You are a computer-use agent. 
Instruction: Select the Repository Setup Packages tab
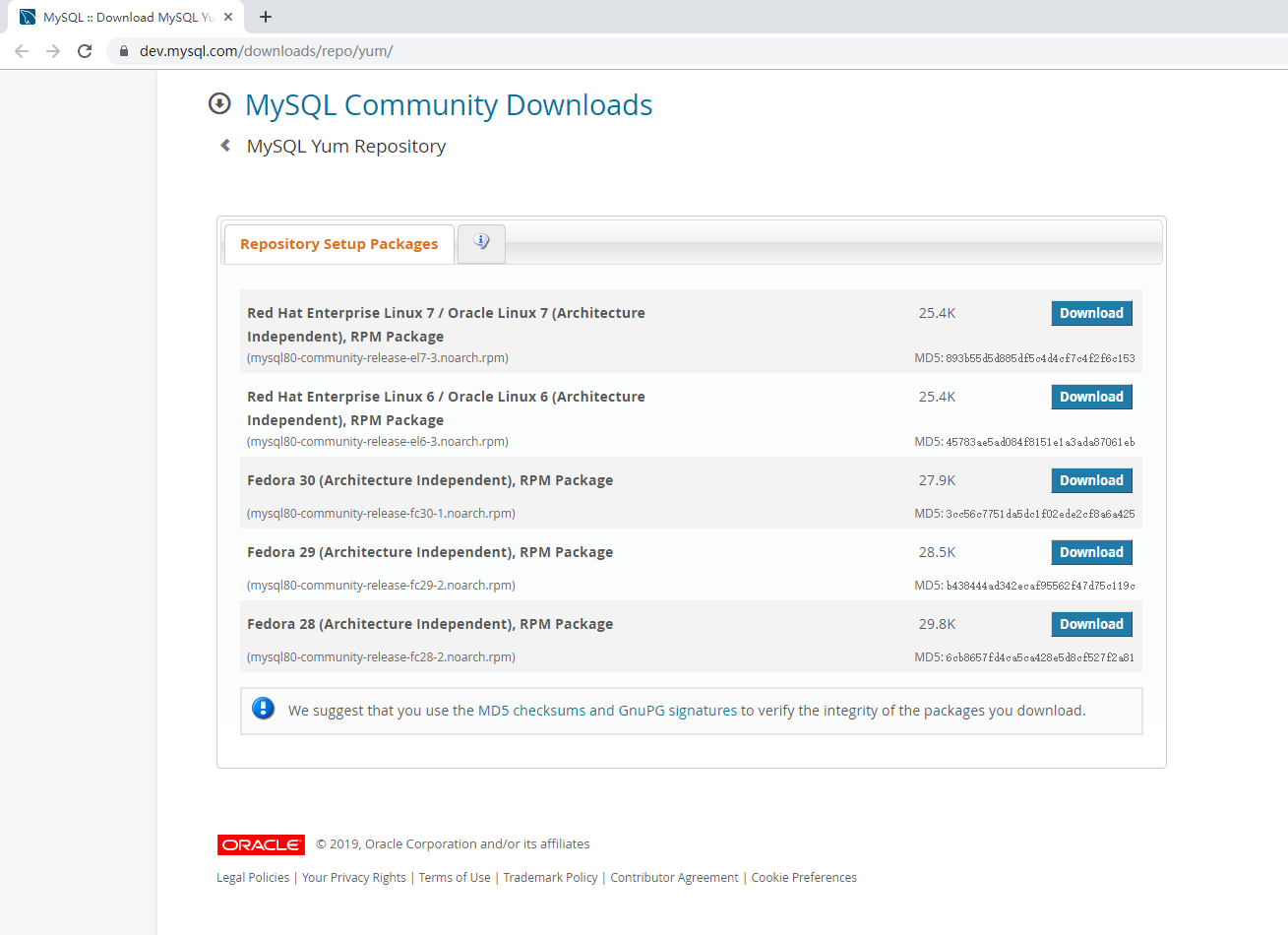339,244
